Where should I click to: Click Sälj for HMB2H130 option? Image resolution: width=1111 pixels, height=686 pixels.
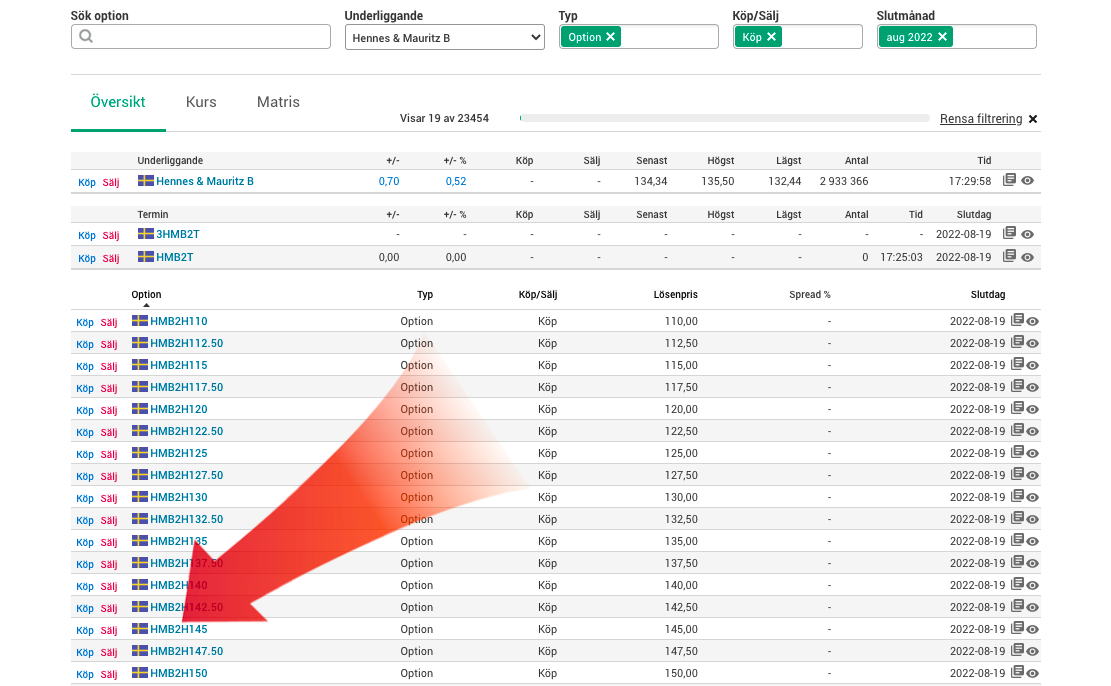tap(109, 498)
